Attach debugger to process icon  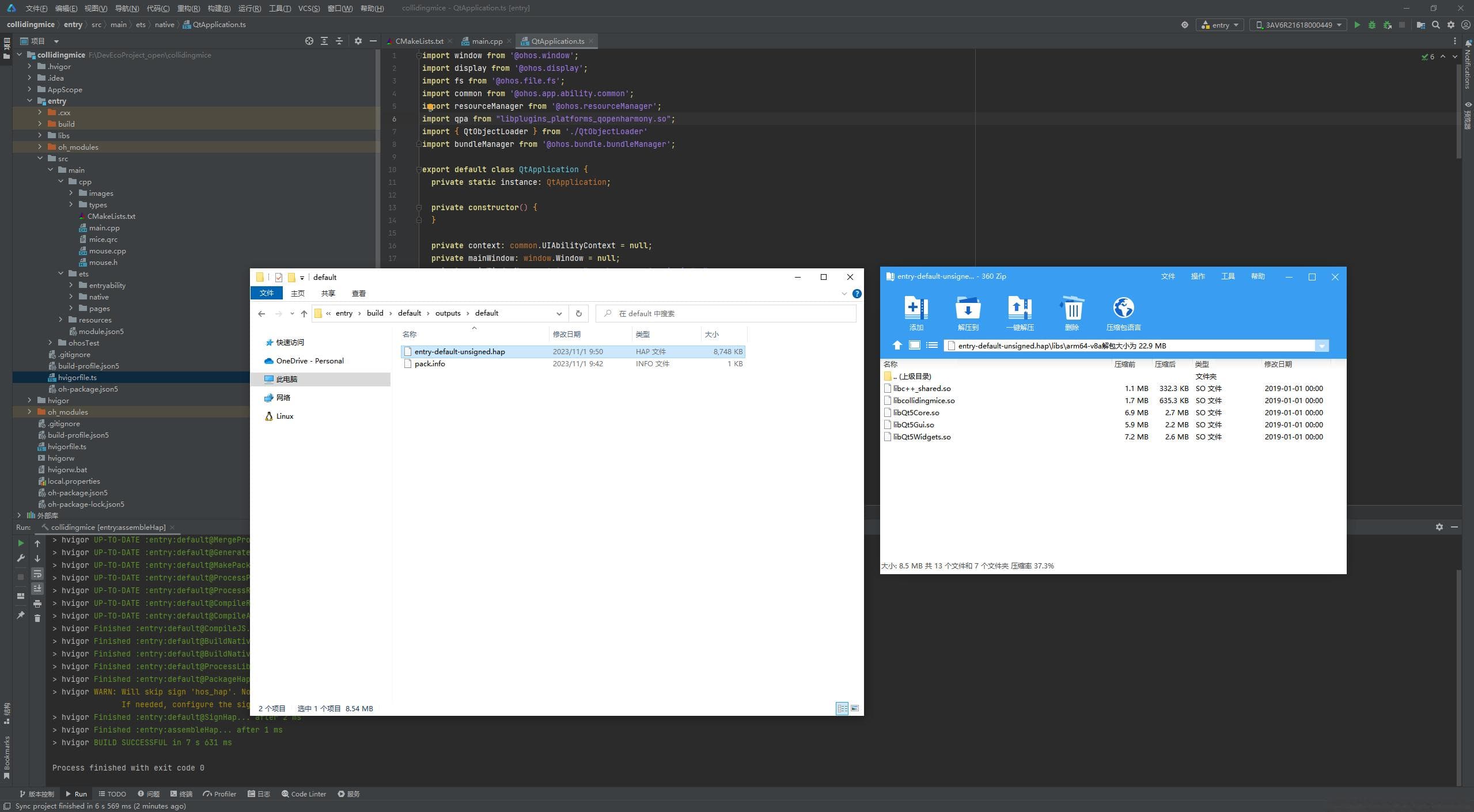[x=1387, y=25]
